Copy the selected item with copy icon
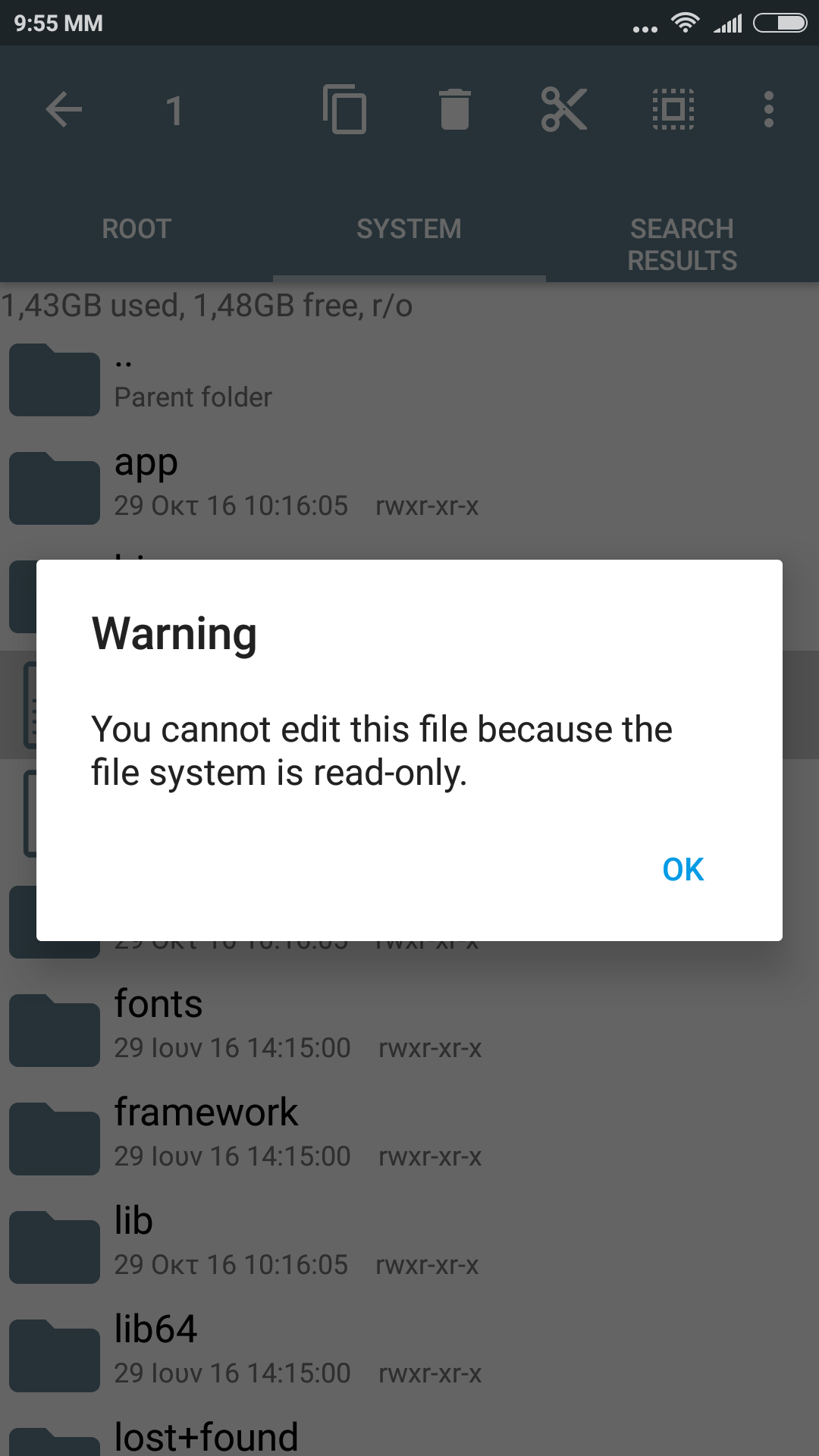The image size is (819, 1456). [345, 109]
